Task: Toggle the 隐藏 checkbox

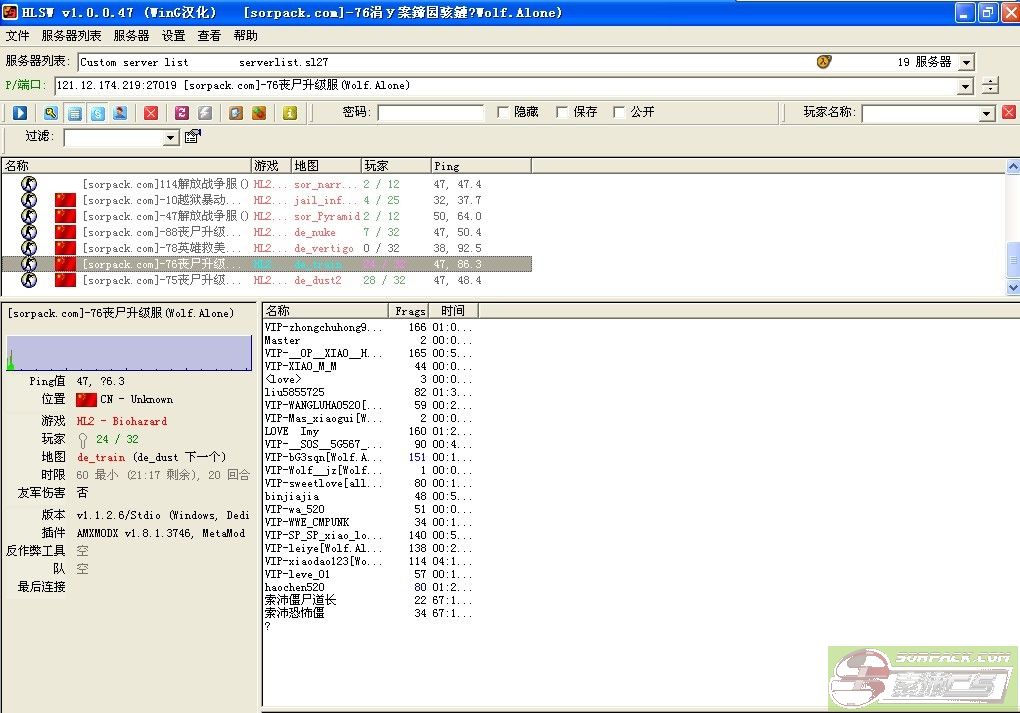Action: (x=503, y=112)
